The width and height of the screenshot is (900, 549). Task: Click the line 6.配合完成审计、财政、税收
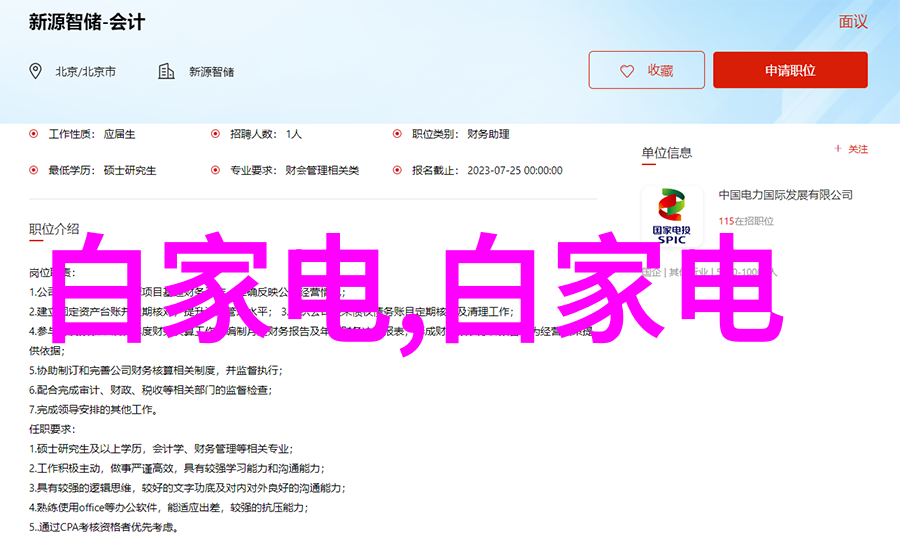[150, 390]
